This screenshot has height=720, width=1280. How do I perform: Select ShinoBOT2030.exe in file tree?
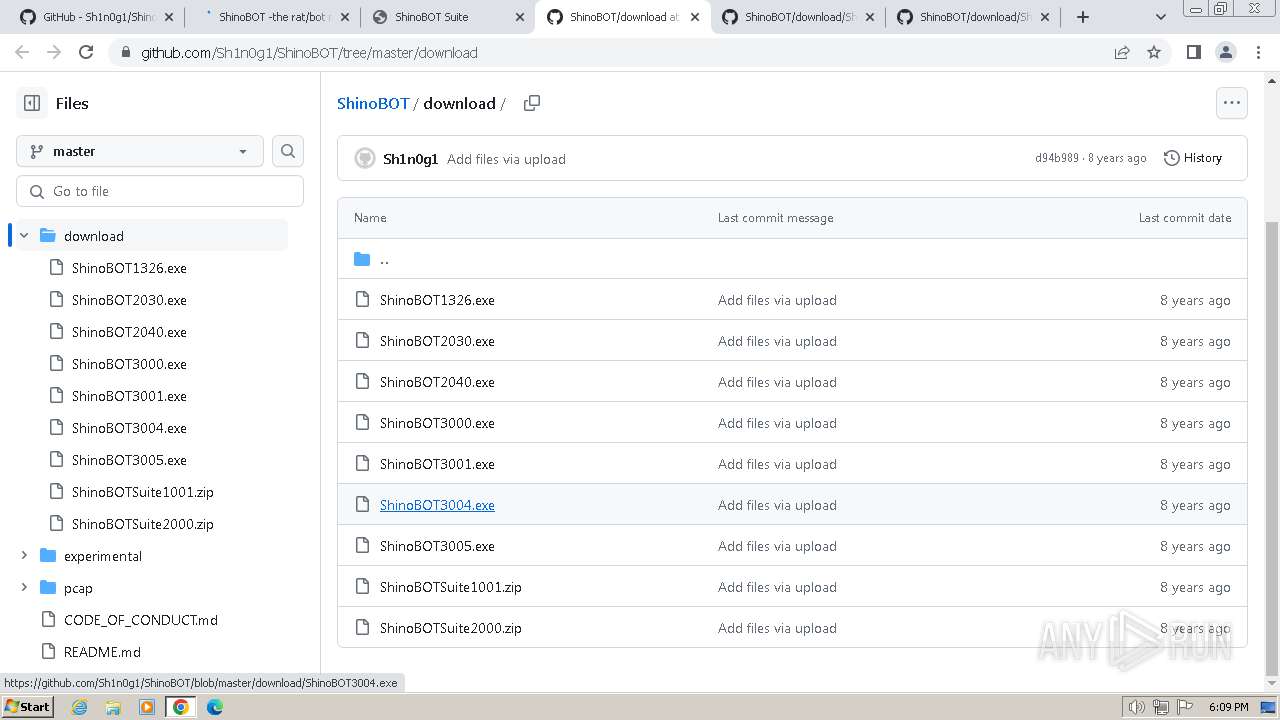[129, 300]
